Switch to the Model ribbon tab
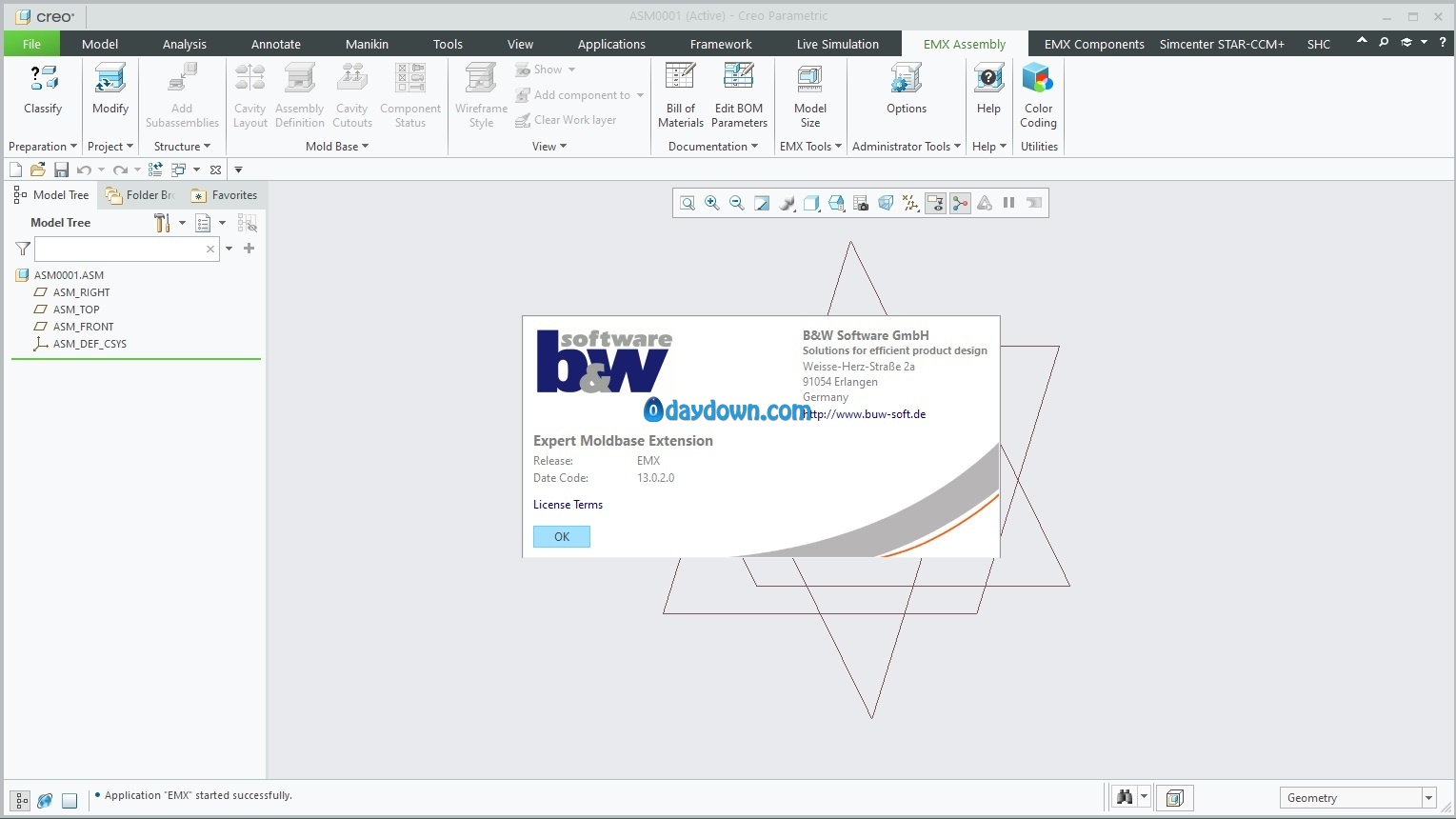 pyautogui.click(x=100, y=44)
